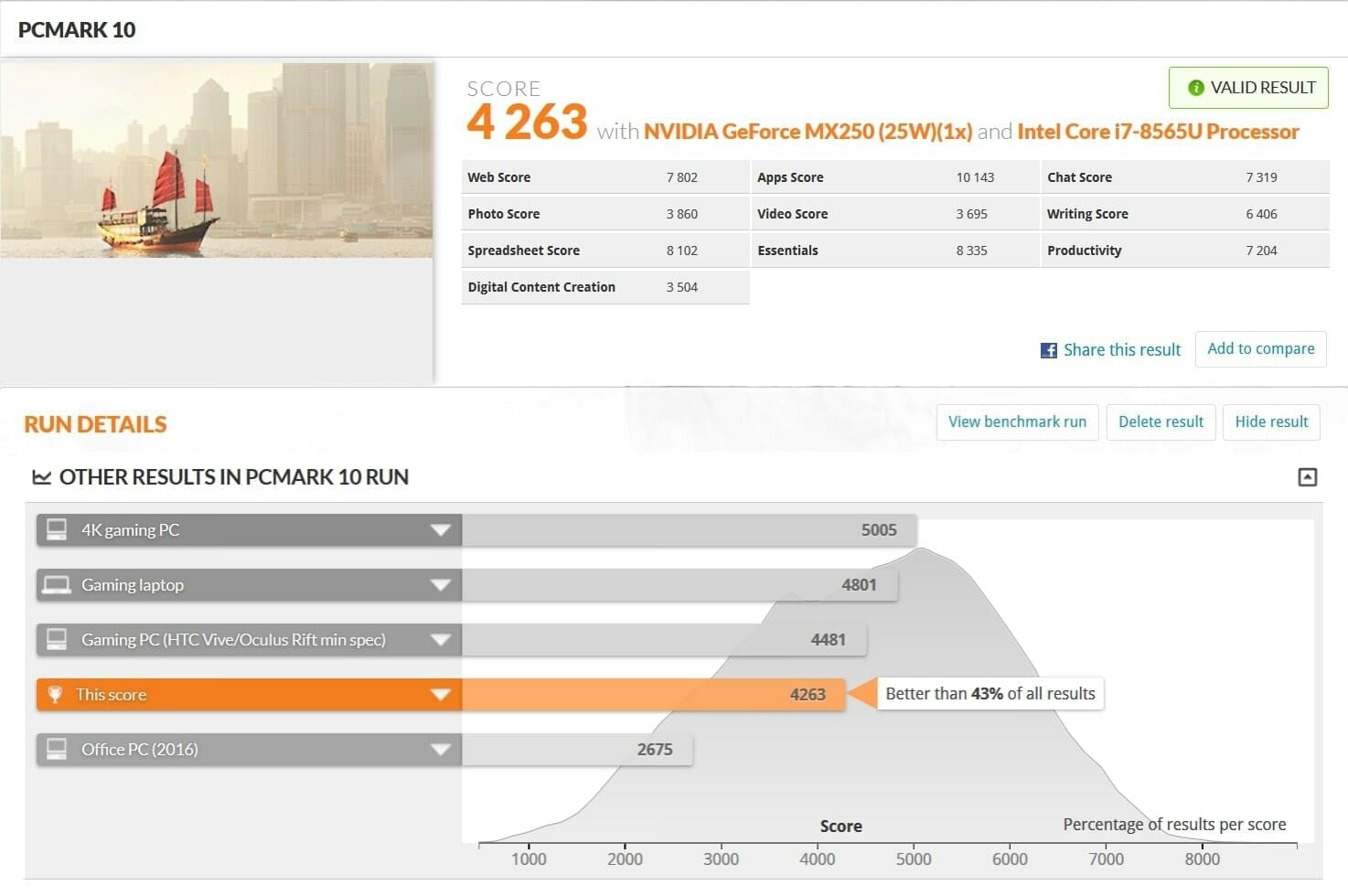Click the chart icon beside Other Results heading
The image size is (1348, 896).
pyautogui.click(x=41, y=477)
